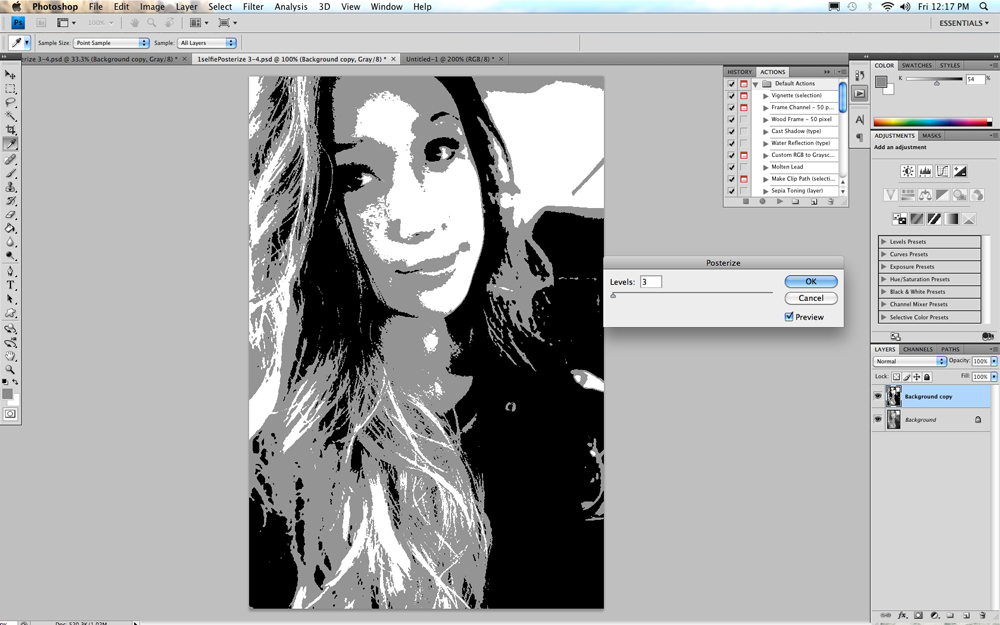Select the Magic Wand tool
1000x625 pixels.
point(10,116)
